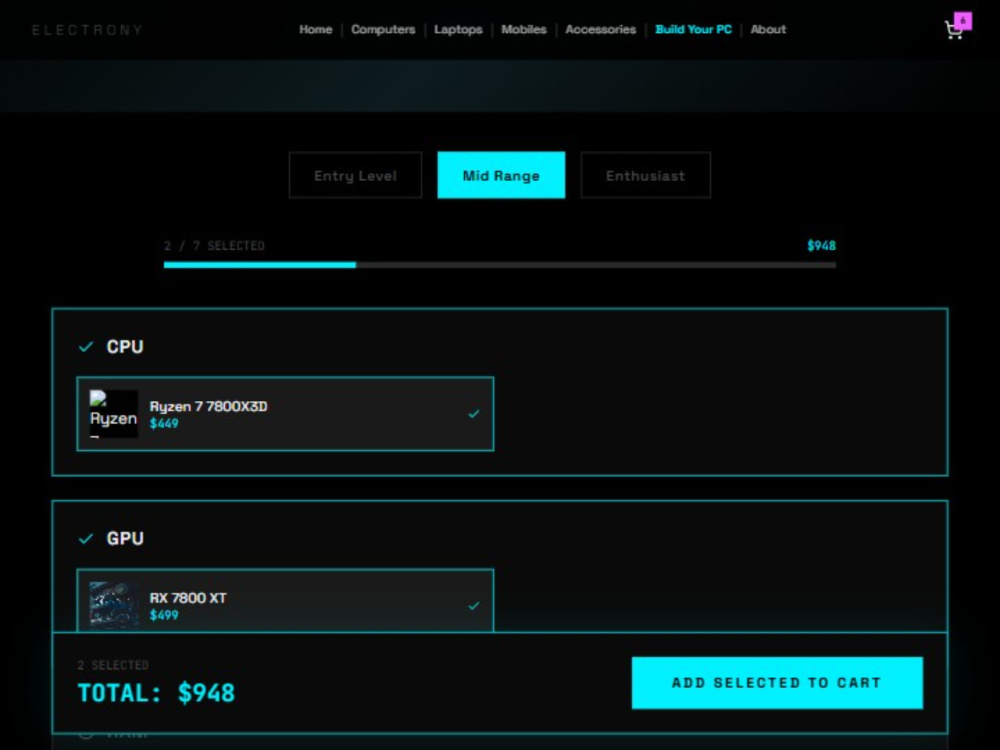Click Add Selected To Cart

pos(777,683)
